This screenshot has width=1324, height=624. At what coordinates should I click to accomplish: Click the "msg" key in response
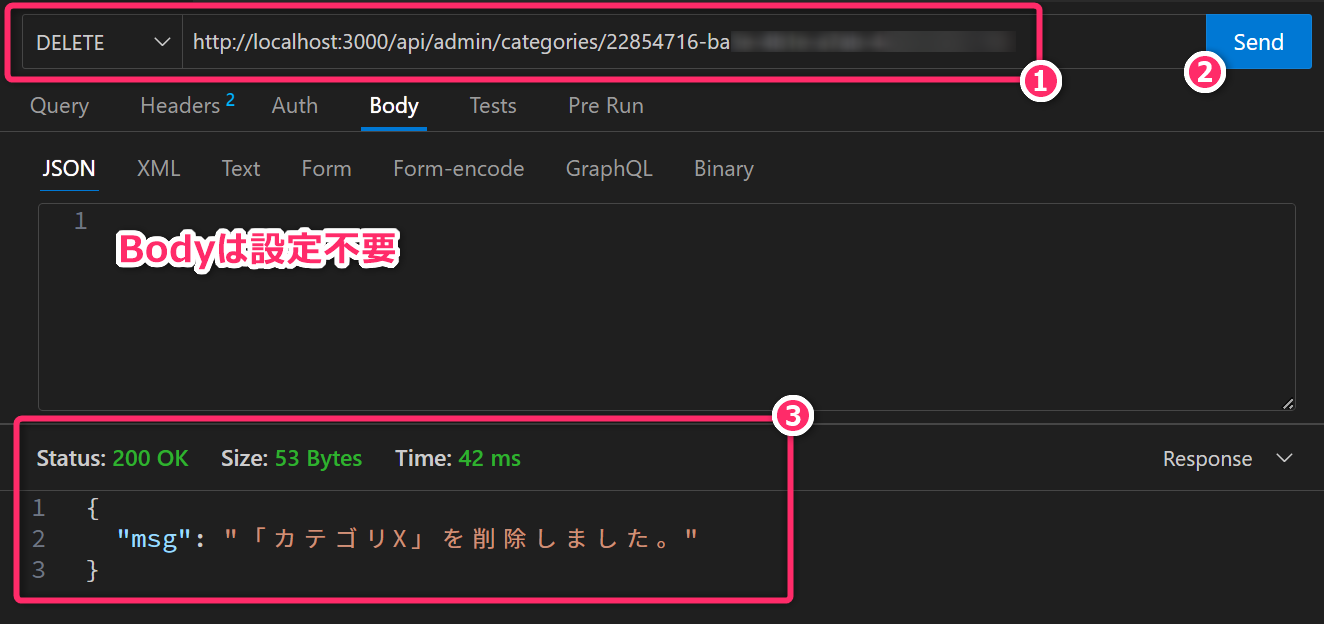tap(153, 539)
